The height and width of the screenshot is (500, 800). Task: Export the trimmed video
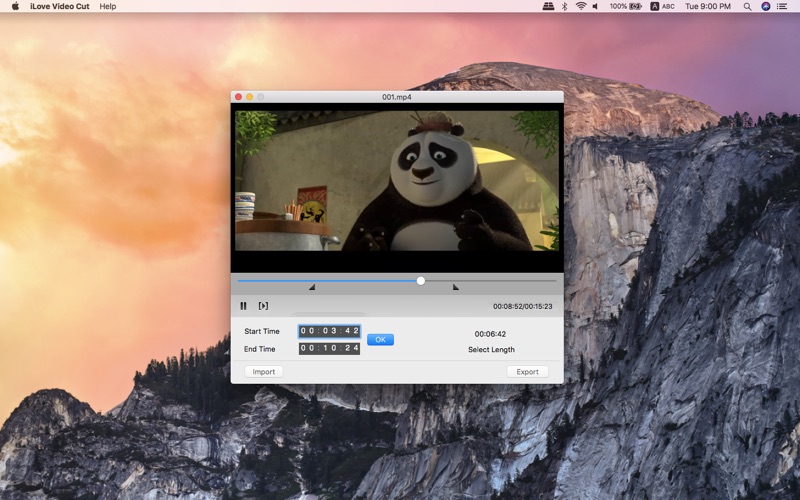[528, 371]
